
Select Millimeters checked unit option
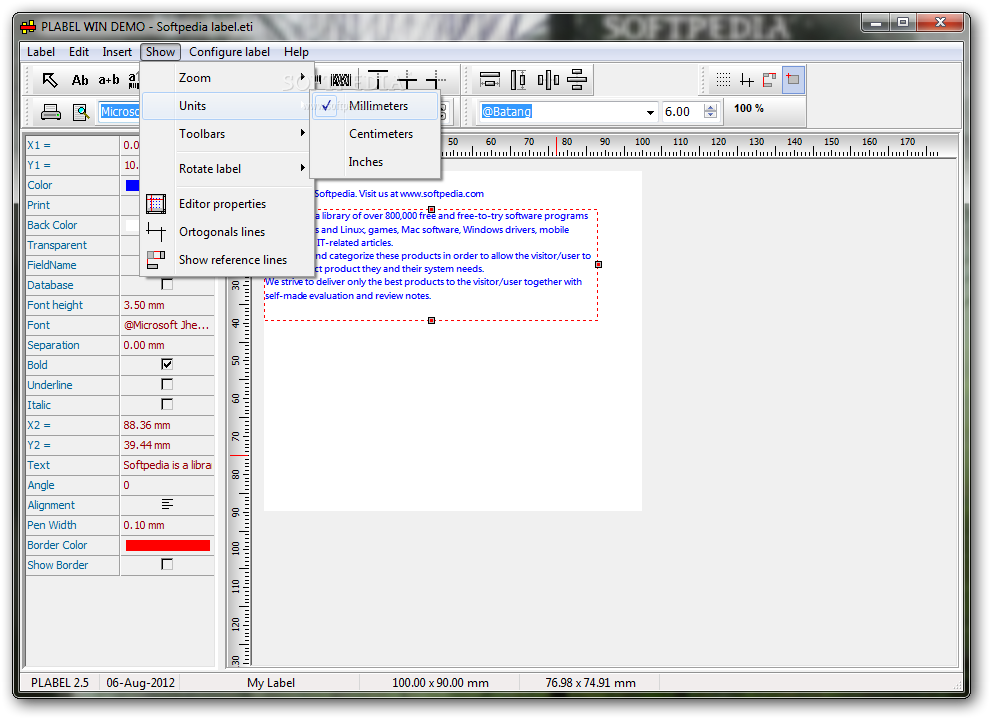coord(375,106)
